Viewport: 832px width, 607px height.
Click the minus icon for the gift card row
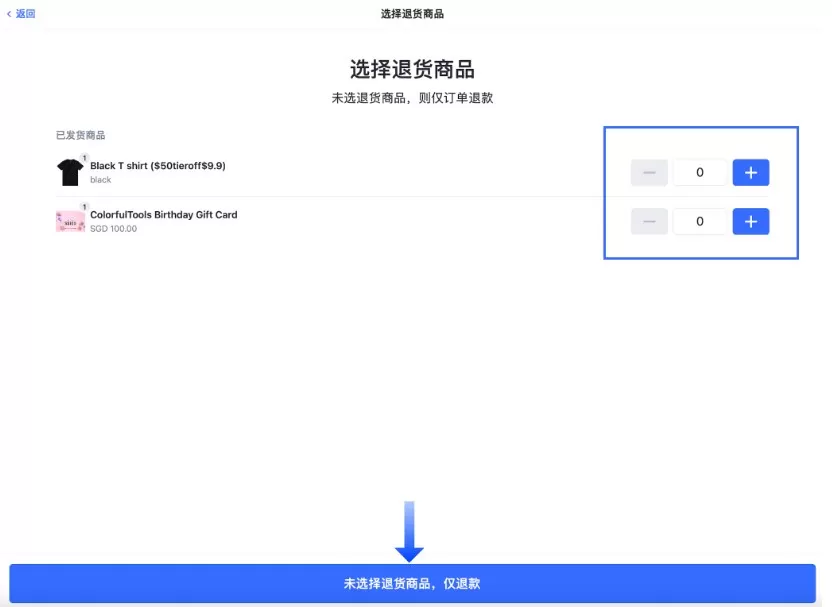click(x=649, y=221)
